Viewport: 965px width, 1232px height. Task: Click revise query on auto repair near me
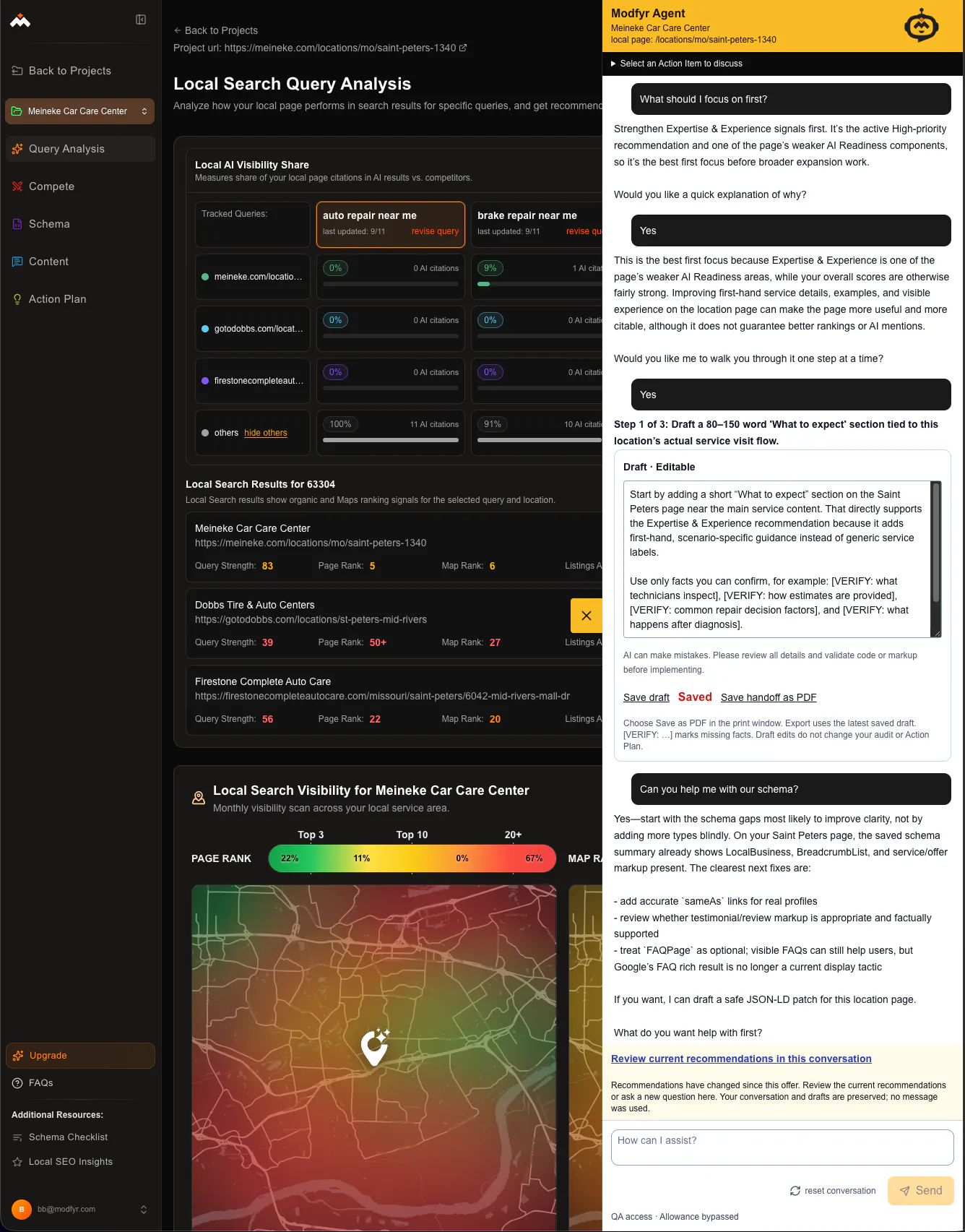(x=435, y=231)
